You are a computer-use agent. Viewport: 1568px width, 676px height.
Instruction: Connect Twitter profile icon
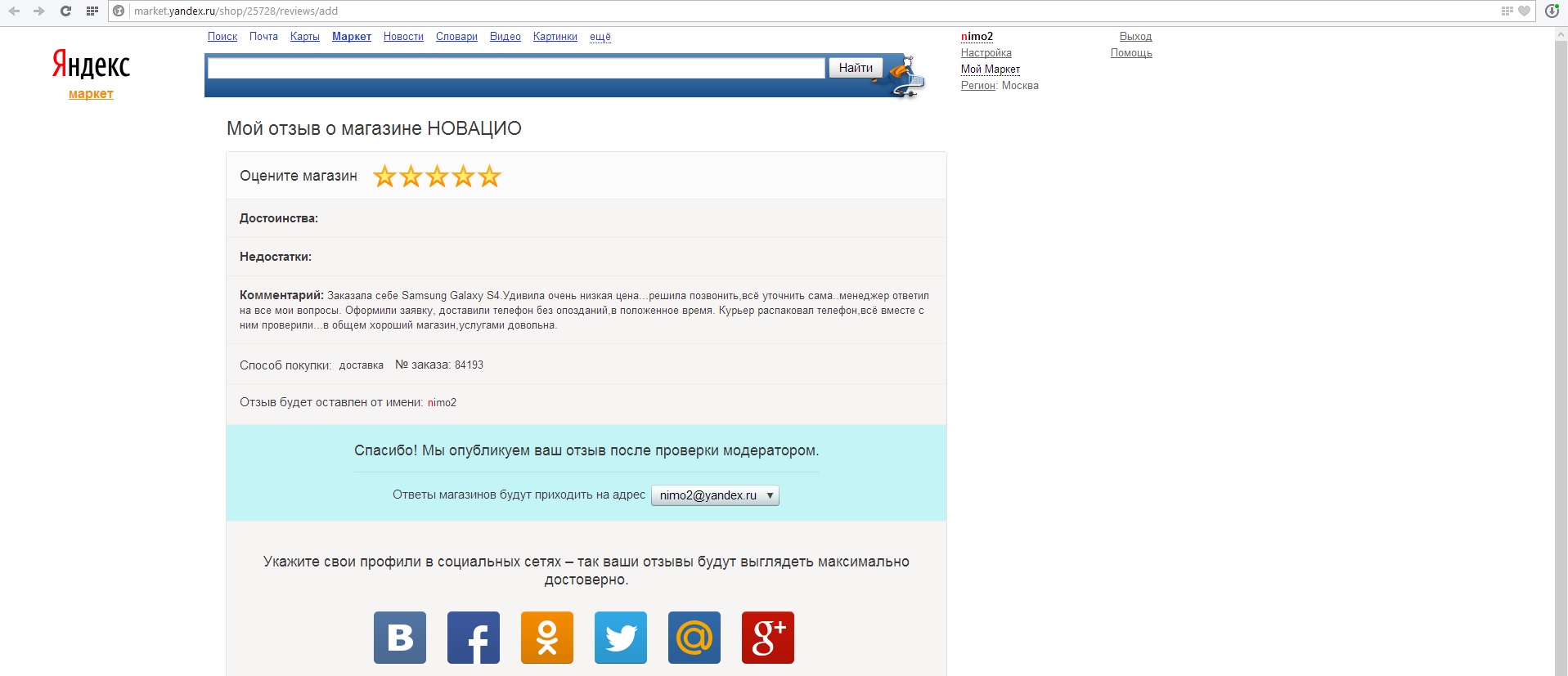point(621,638)
